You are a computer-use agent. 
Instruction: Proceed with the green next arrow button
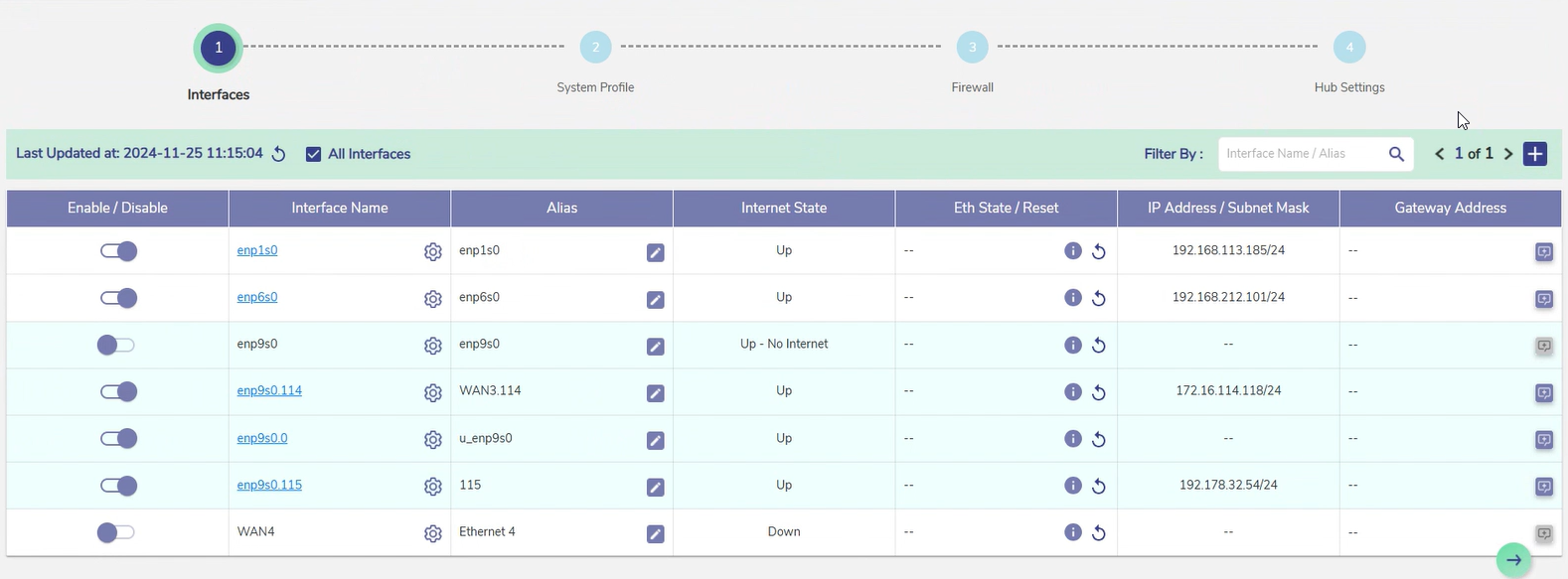[x=1512, y=560]
